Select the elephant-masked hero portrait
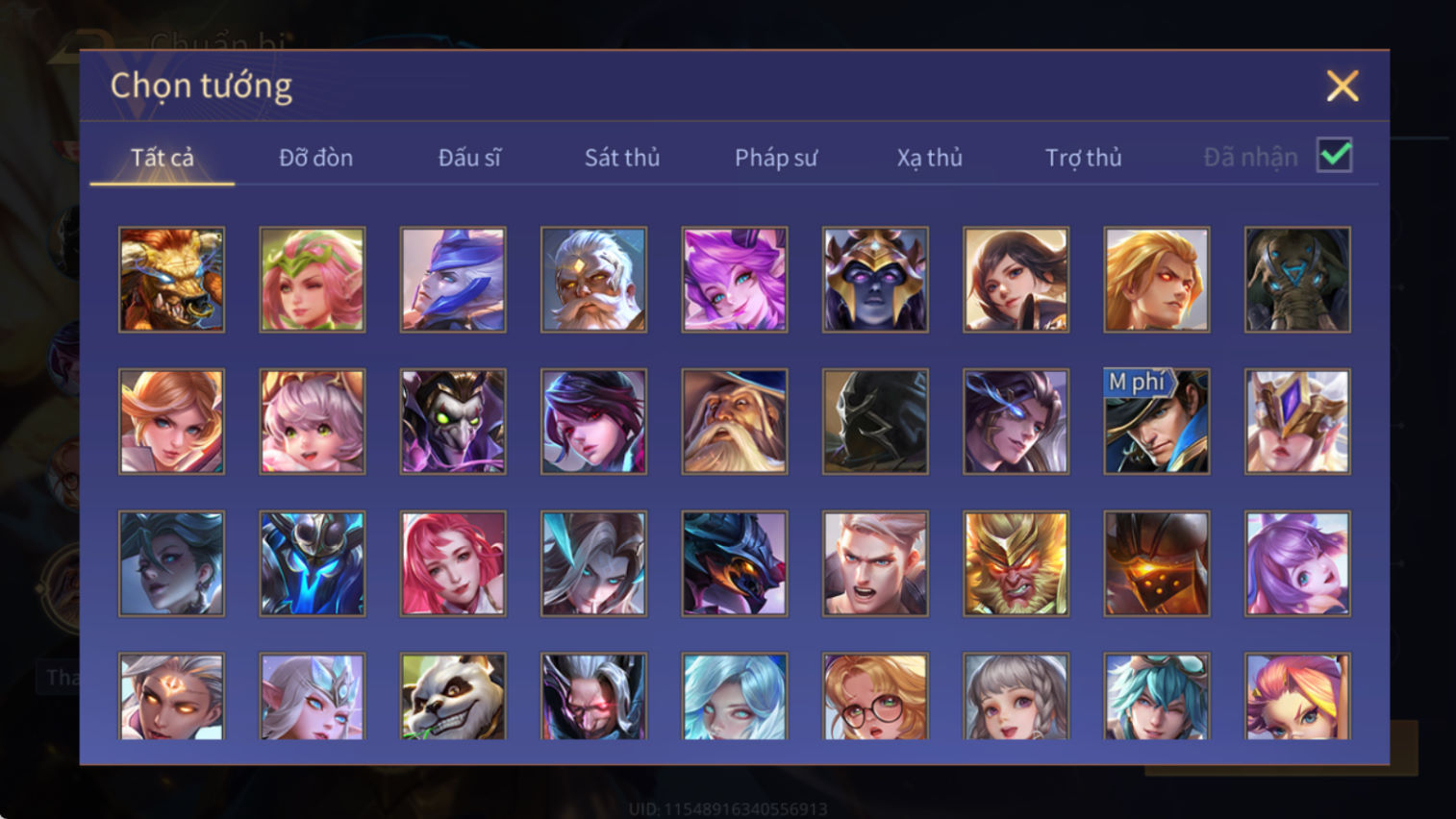 click(x=1297, y=280)
